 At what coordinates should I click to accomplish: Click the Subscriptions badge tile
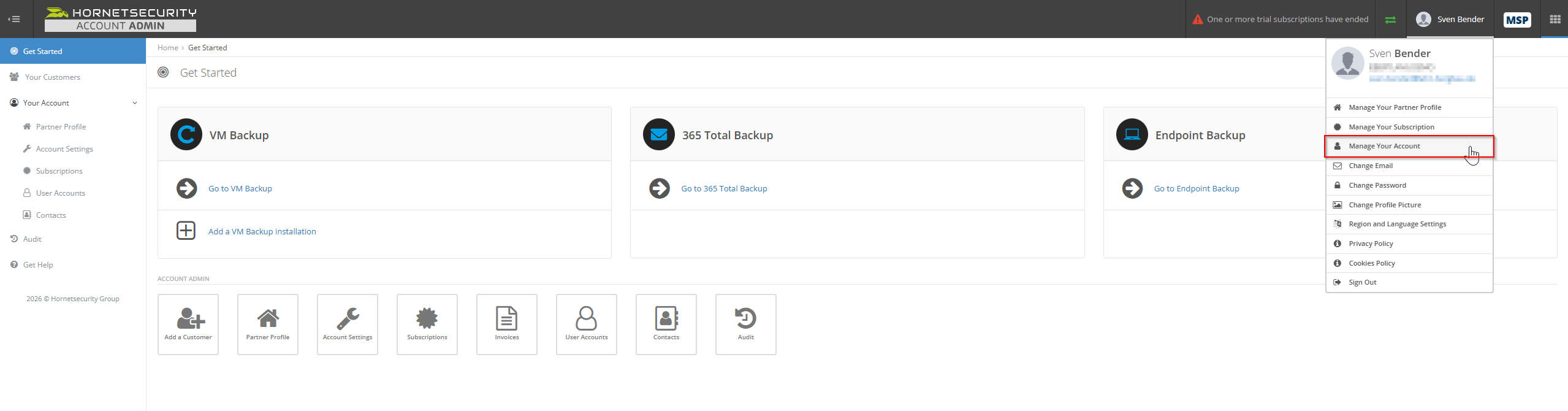[427, 324]
